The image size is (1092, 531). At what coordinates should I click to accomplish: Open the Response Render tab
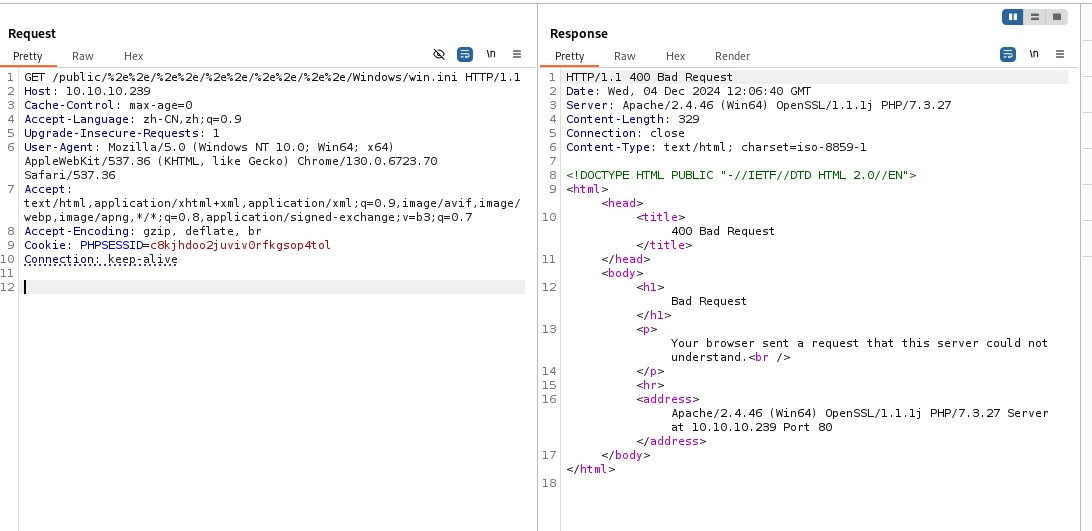pyautogui.click(x=733, y=56)
